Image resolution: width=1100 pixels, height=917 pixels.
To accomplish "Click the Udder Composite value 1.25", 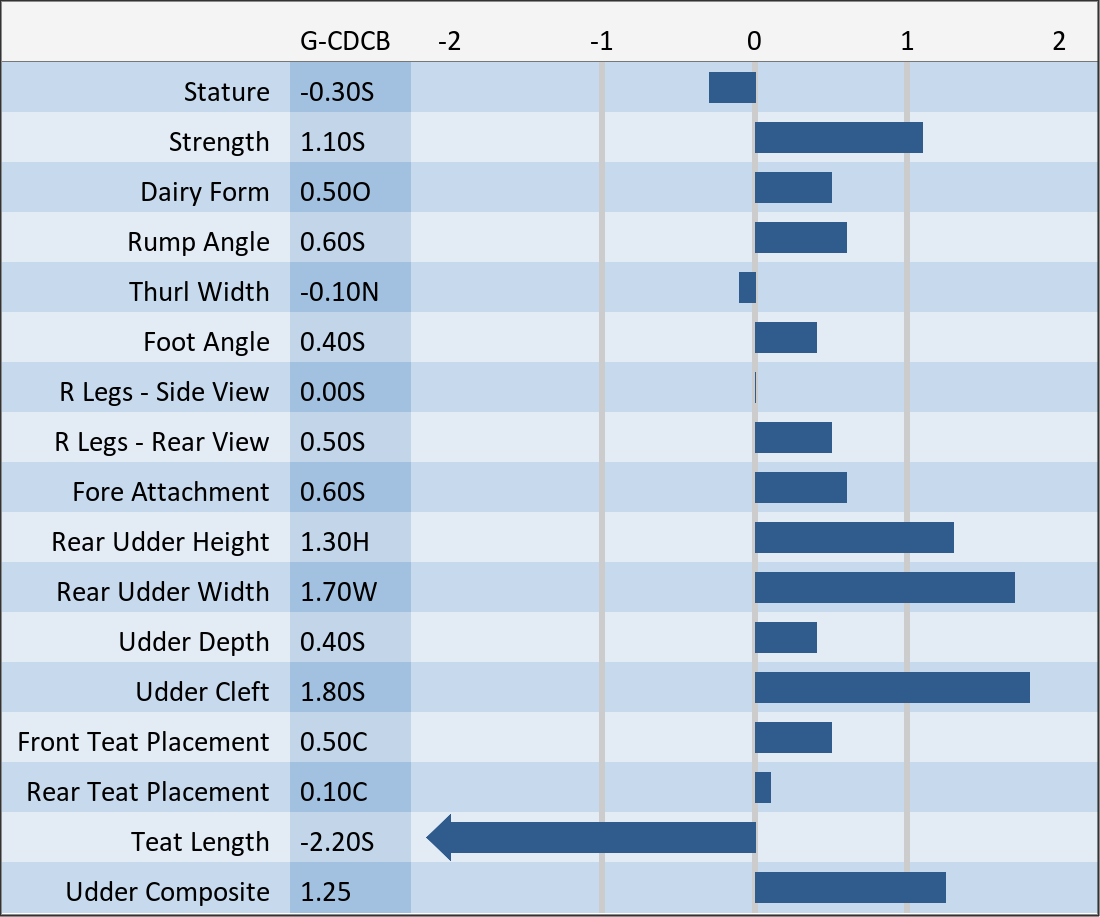I will tap(326, 892).
